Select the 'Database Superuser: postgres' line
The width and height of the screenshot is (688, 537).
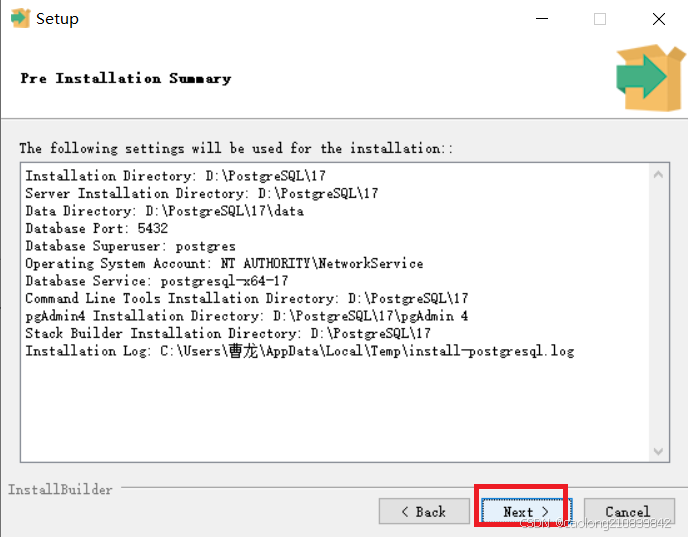130,246
